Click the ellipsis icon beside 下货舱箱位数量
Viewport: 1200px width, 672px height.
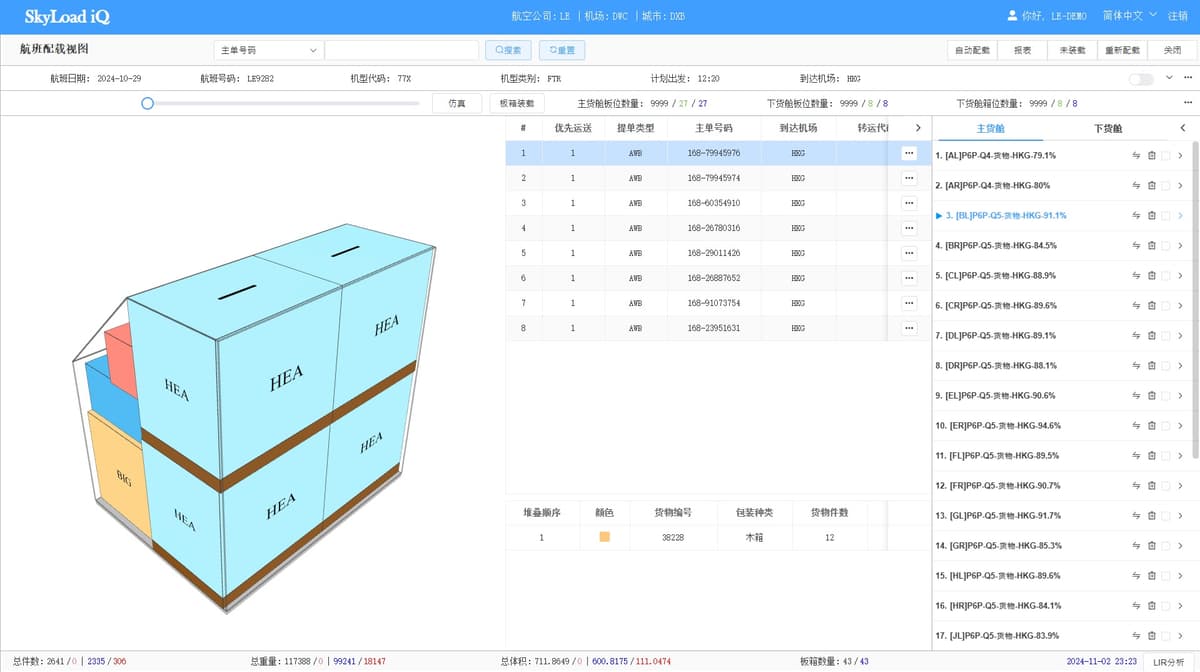click(x=1188, y=102)
